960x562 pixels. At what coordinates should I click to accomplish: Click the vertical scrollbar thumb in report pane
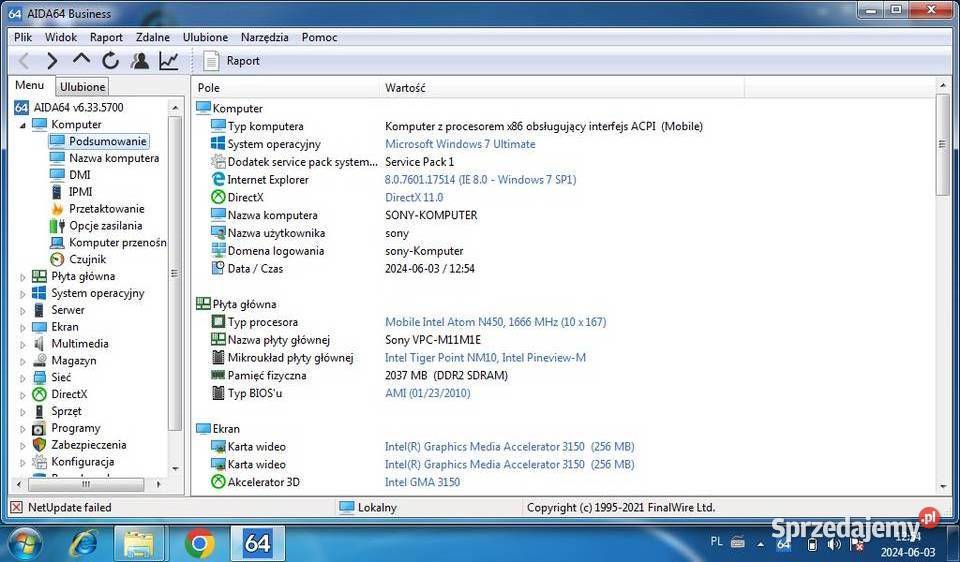(x=942, y=144)
